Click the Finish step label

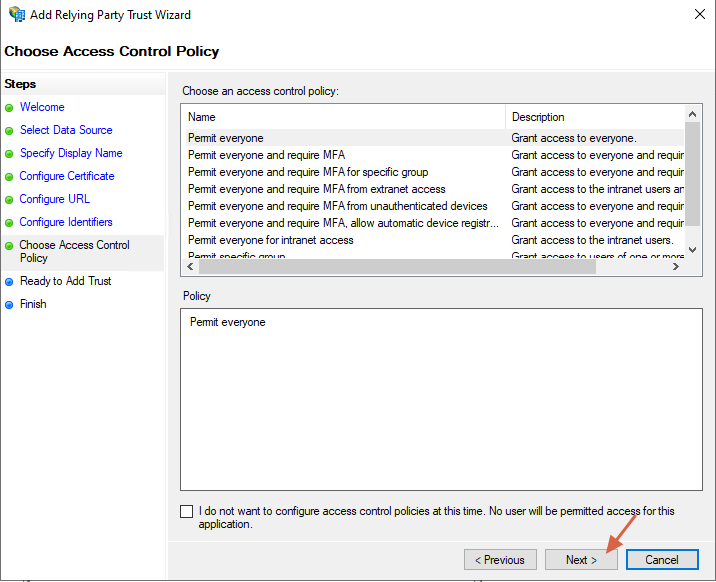pos(33,304)
